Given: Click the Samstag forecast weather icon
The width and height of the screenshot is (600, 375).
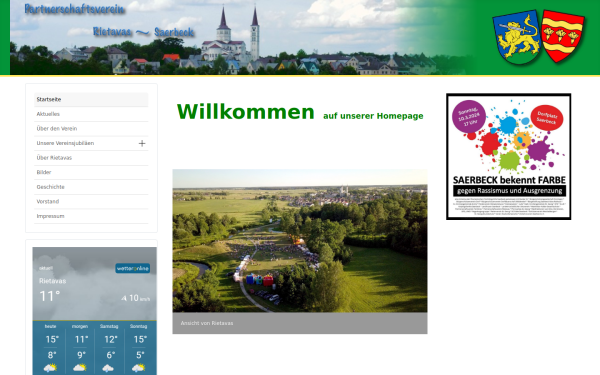Looking at the screenshot, I should click(109, 368).
